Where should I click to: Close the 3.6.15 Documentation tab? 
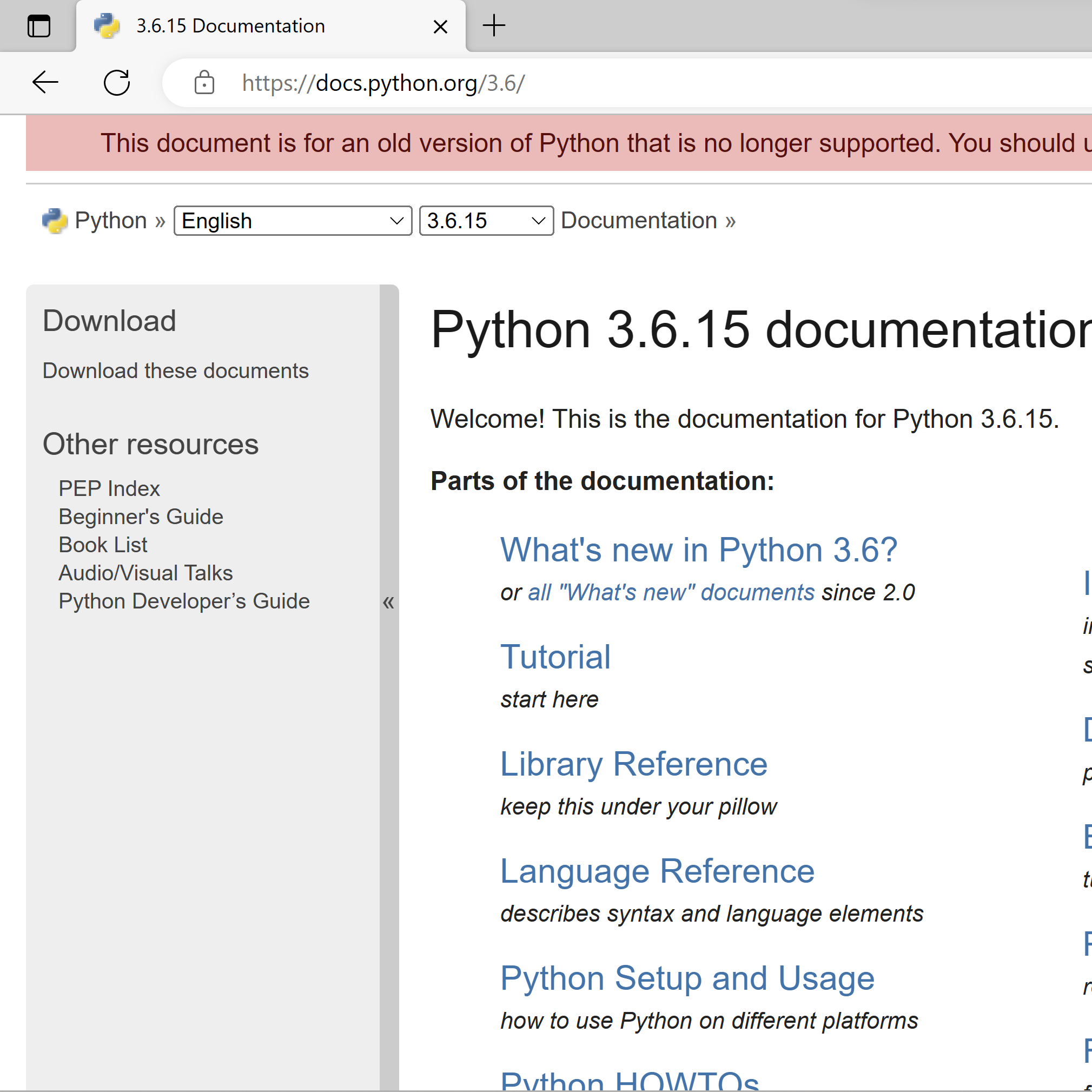pos(440,27)
